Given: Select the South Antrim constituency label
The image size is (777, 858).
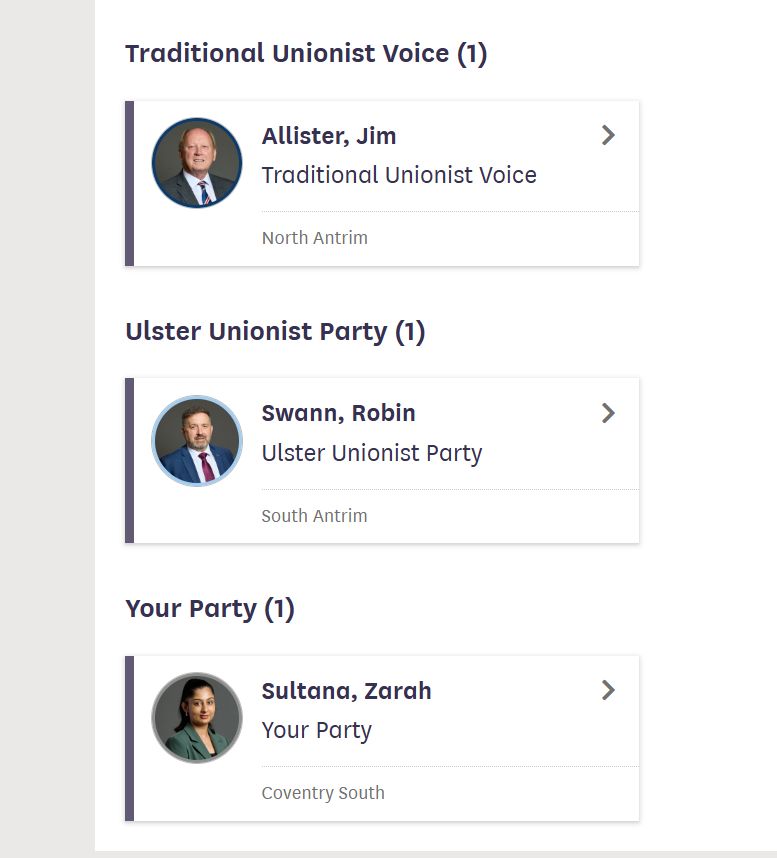Looking at the screenshot, I should (314, 516).
